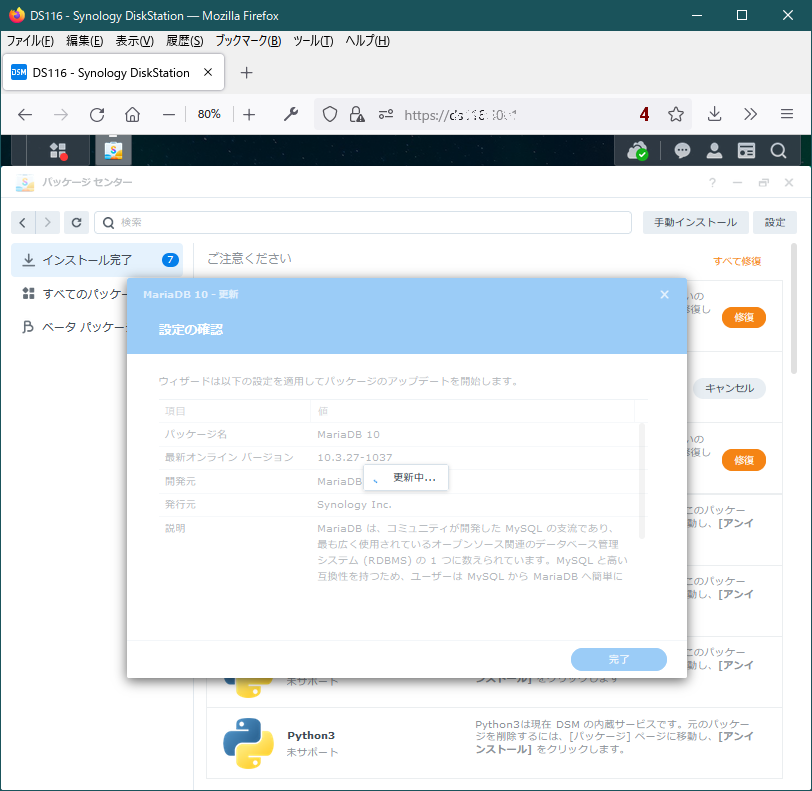Open the ファイル menu
This screenshot has width=812, height=791.
[30, 41]
